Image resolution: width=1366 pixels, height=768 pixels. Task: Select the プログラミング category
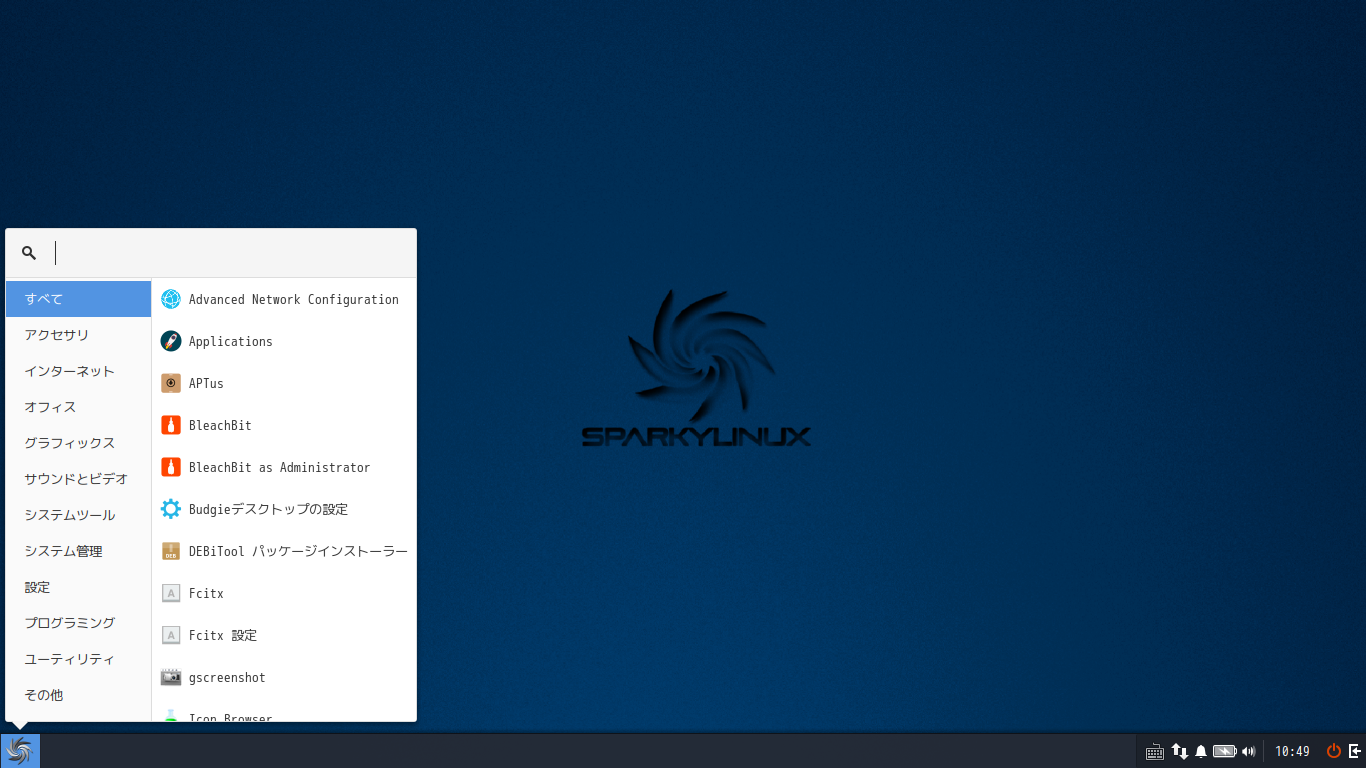point(78,623)
